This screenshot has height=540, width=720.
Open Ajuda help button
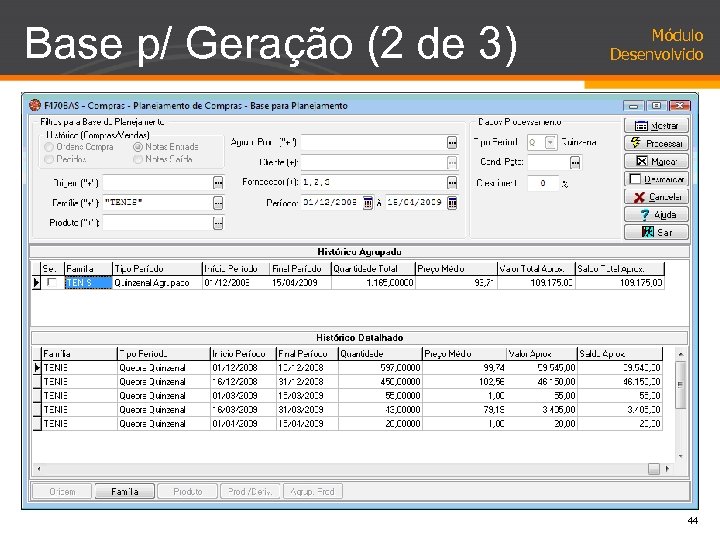click(656, 214)
